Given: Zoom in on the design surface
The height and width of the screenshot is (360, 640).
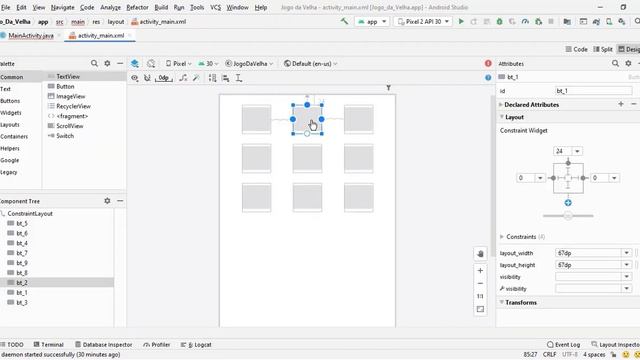Looking at the screenshot, I should click(480, 271).
